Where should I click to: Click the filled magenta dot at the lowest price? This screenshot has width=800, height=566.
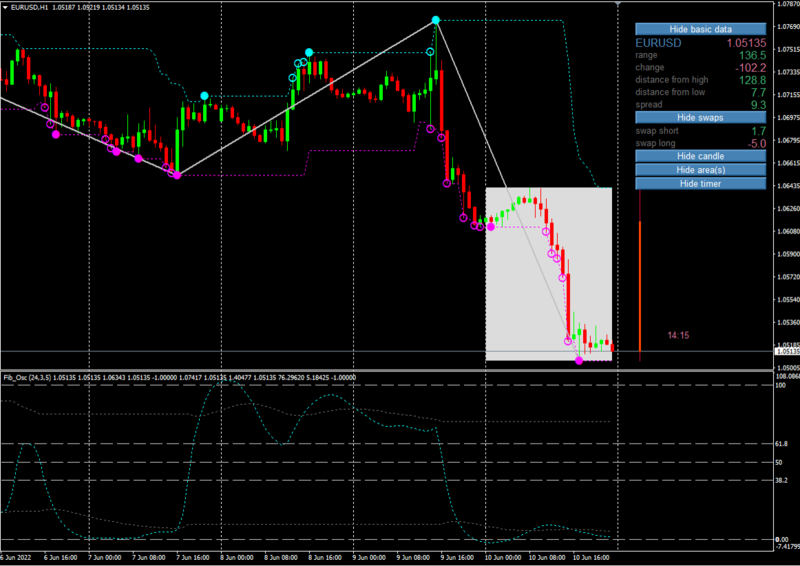[x=579, y=360]
